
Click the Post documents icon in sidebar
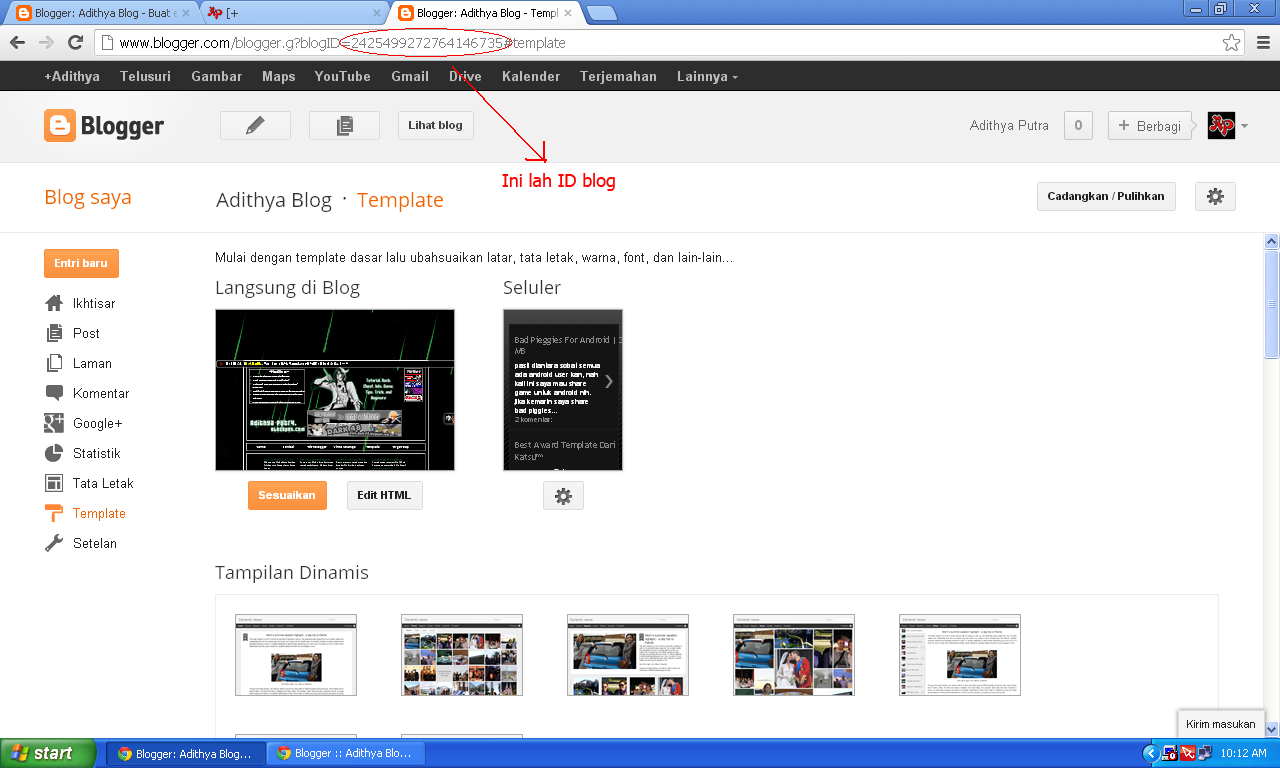(x=54, y=333)
